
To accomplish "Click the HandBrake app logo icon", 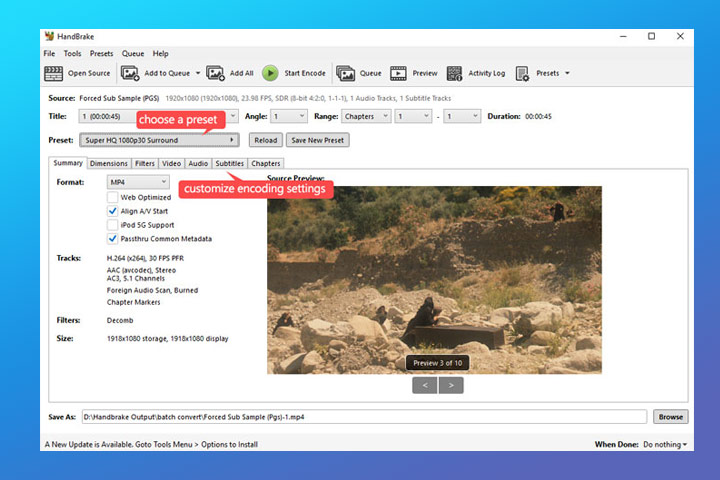I will (49, 36).
